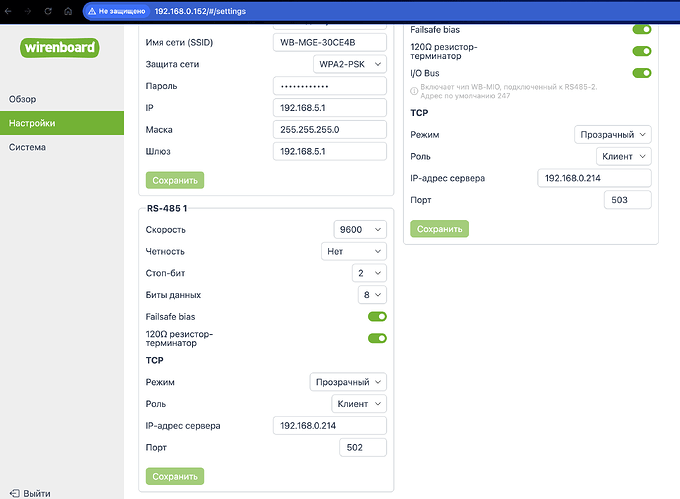680x499 pixels.
Task: Reload the page with the refresh icon
Action: tap(48, 11)
